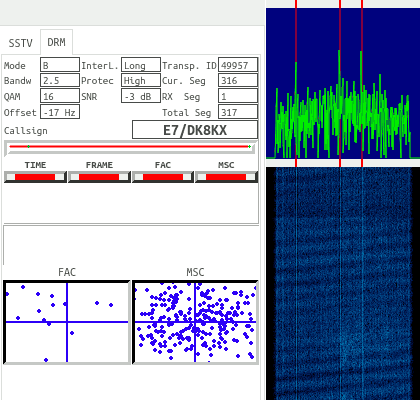Click the TIME sync status indicator

point(35,177)
